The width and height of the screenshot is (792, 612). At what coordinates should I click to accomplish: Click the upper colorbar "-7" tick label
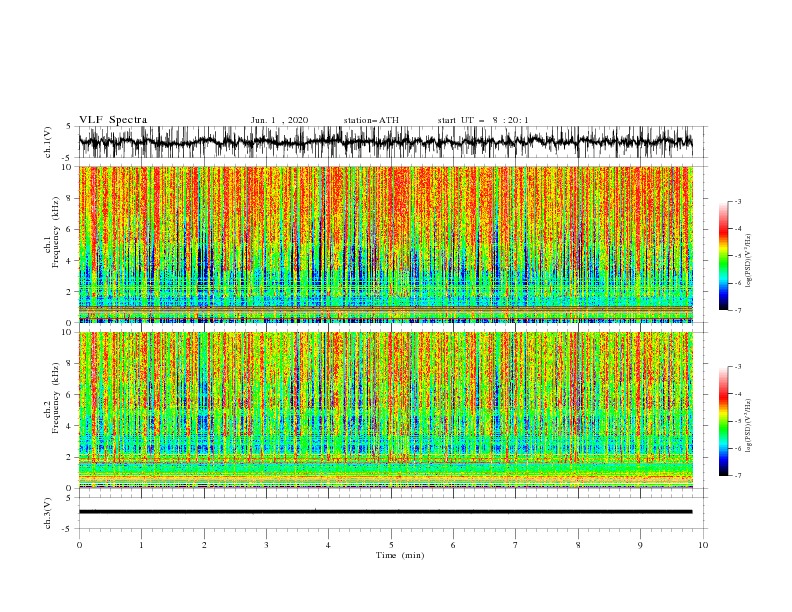pos(738,310)
